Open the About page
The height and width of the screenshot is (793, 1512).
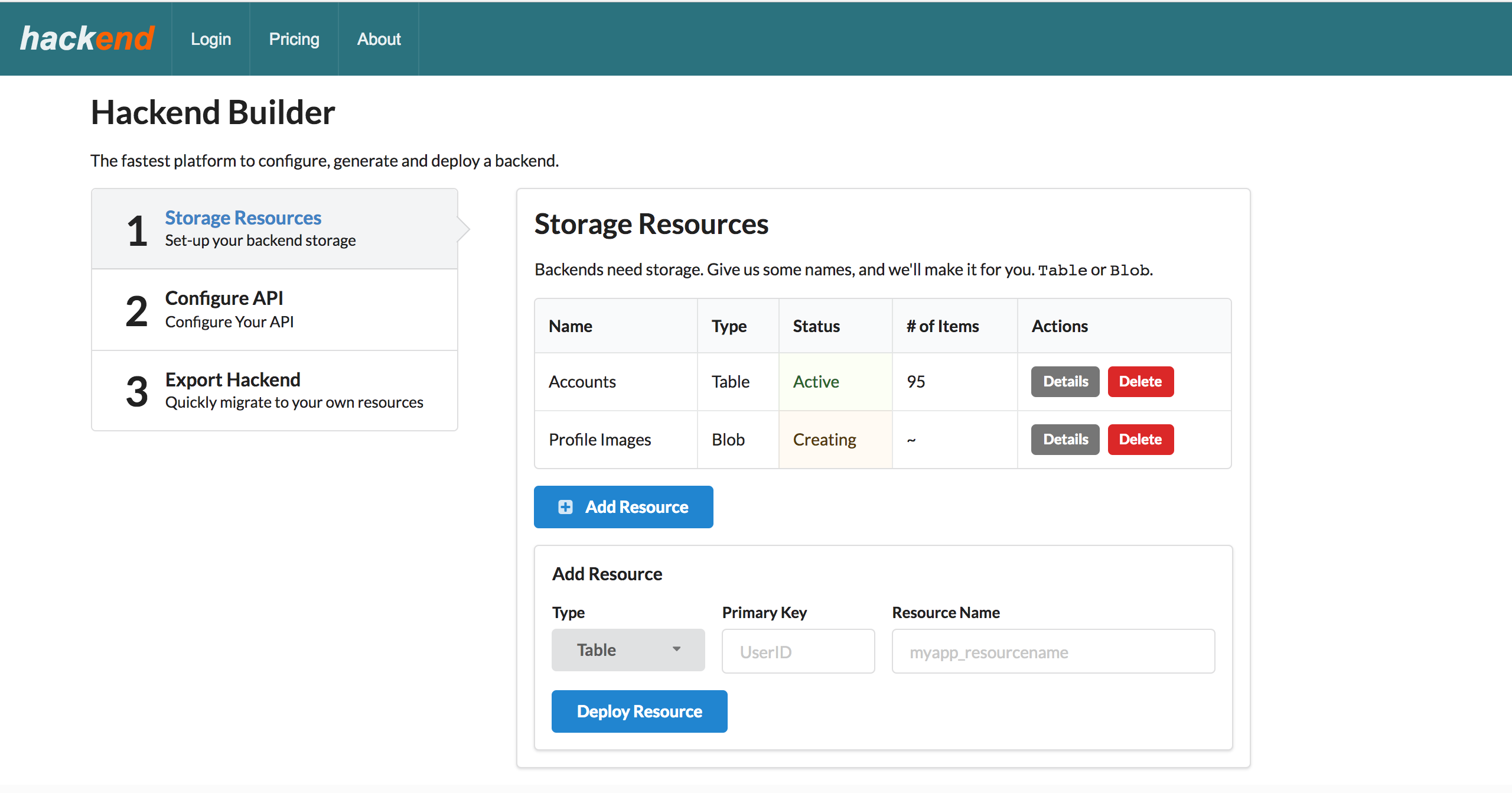pyautogui.click(x=379, y=39)
